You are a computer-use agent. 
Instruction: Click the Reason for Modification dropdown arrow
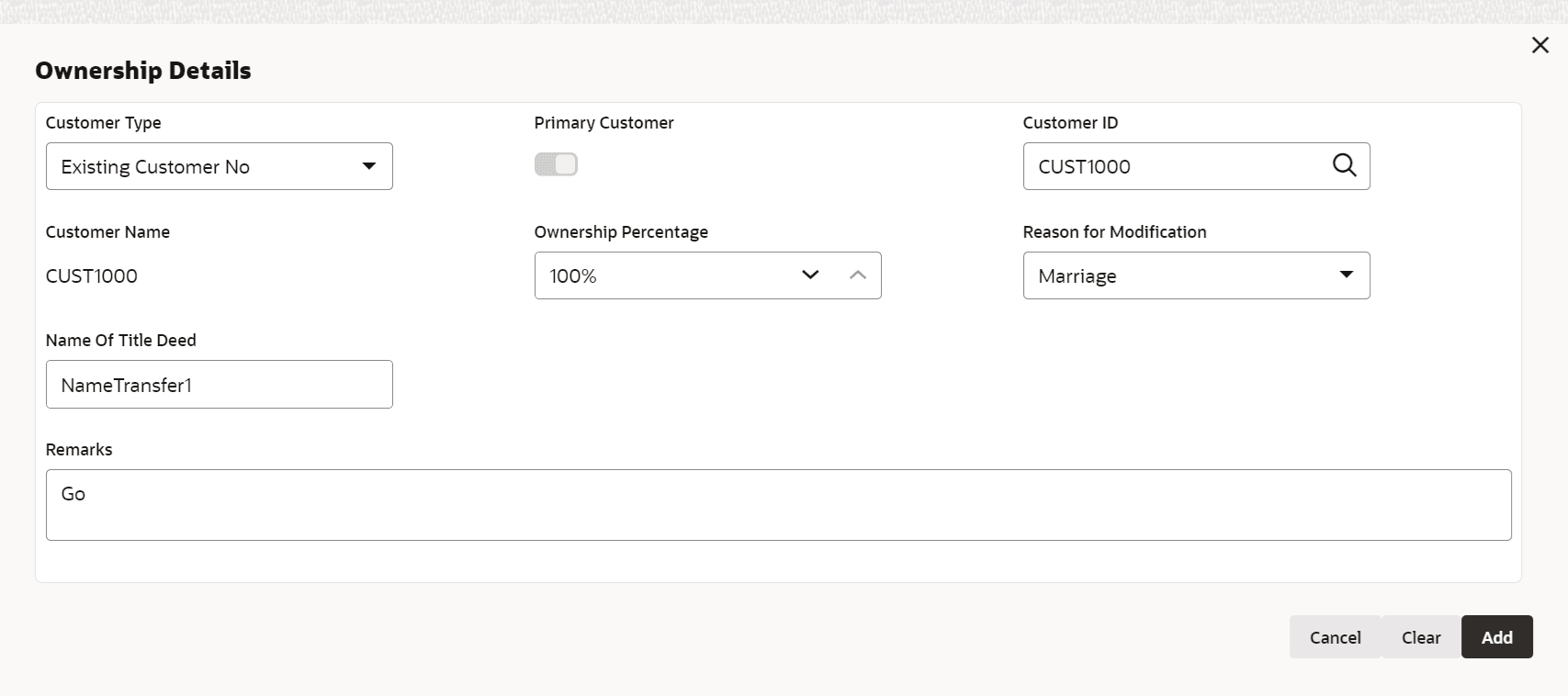(1347, 275)
